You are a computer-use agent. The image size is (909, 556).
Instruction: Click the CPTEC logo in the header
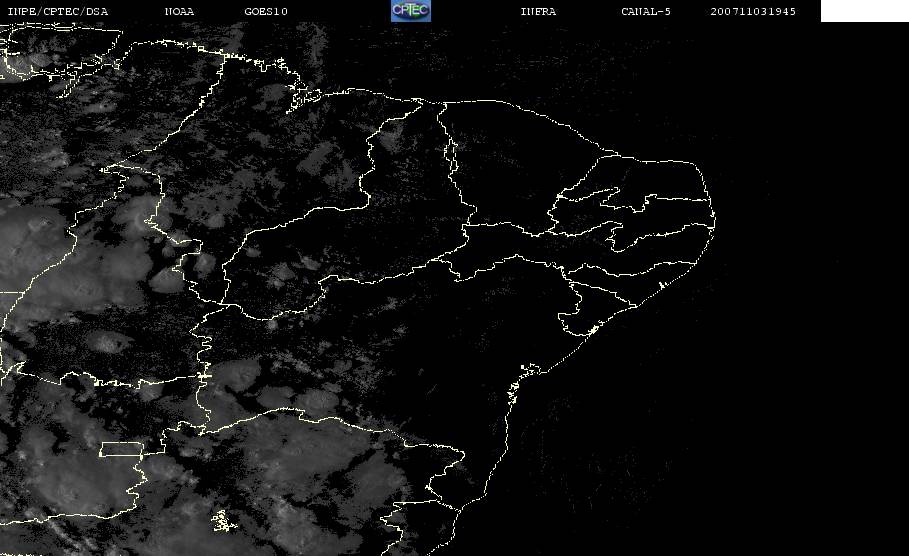point(410,11)
